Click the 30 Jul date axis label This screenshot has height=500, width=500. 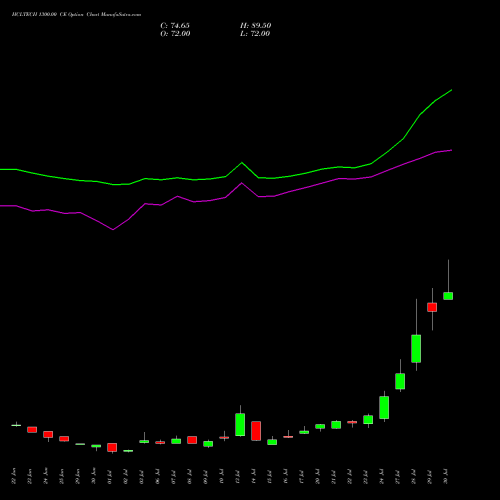pos(446,476)
